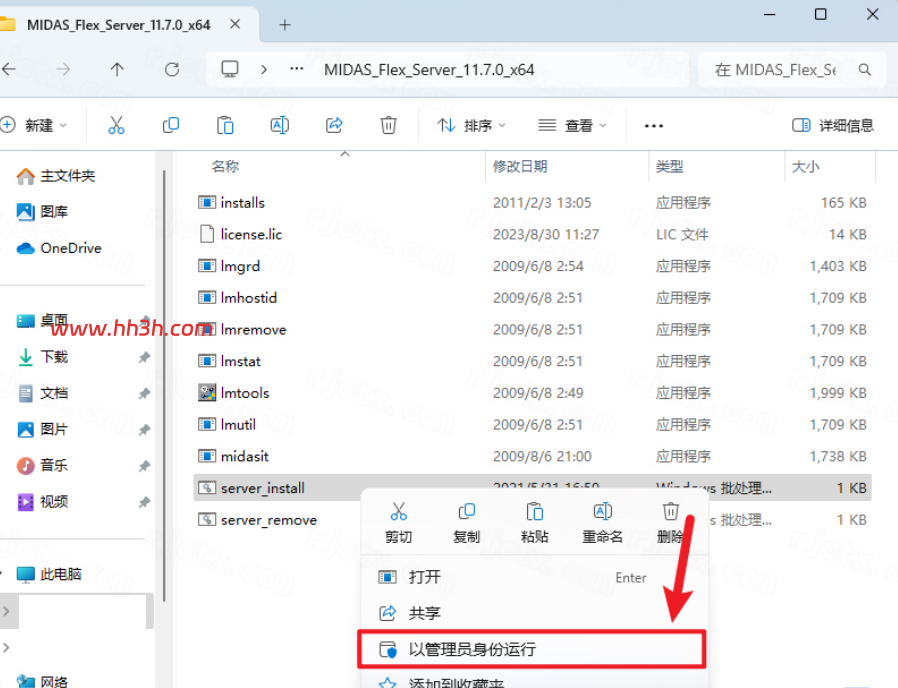
Task: Click the Refresh icon in navigation bar
Action: tap(172, 70)
